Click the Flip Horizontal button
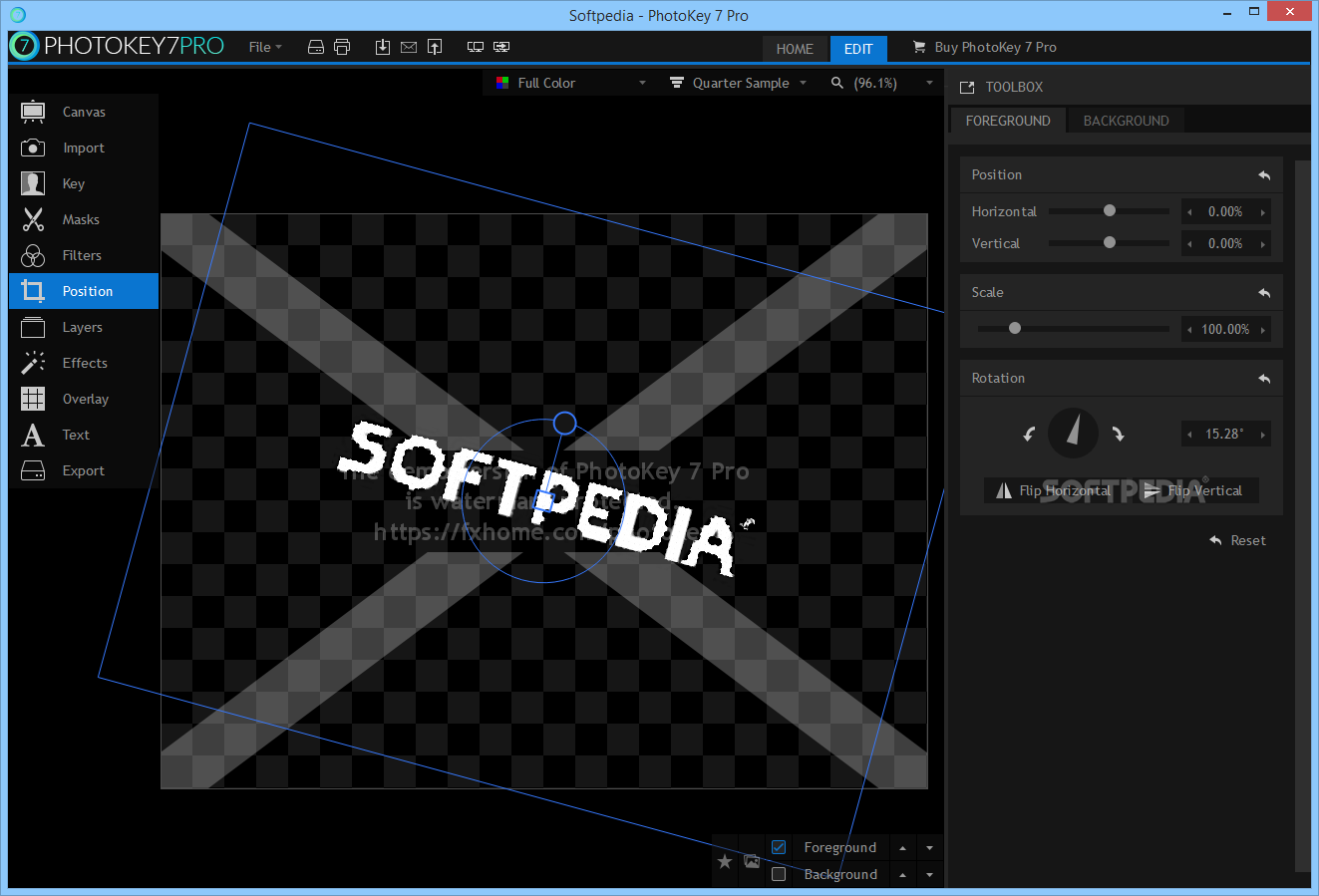The image size is (1319, 896). tap(1054, 490)
